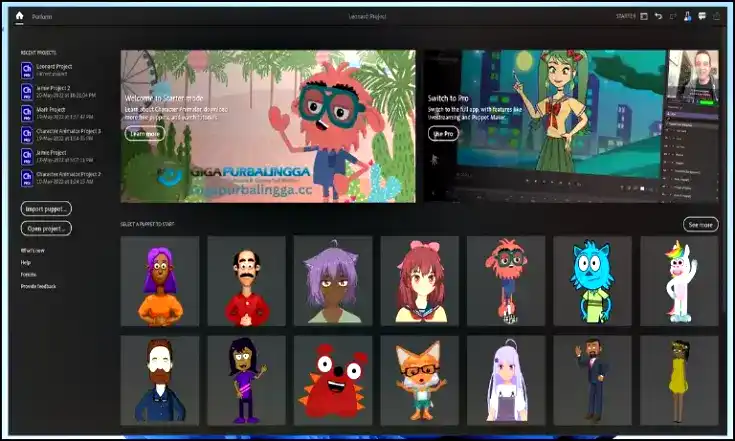Select the lavender-haired anime girl puppet

pos(506,381)
